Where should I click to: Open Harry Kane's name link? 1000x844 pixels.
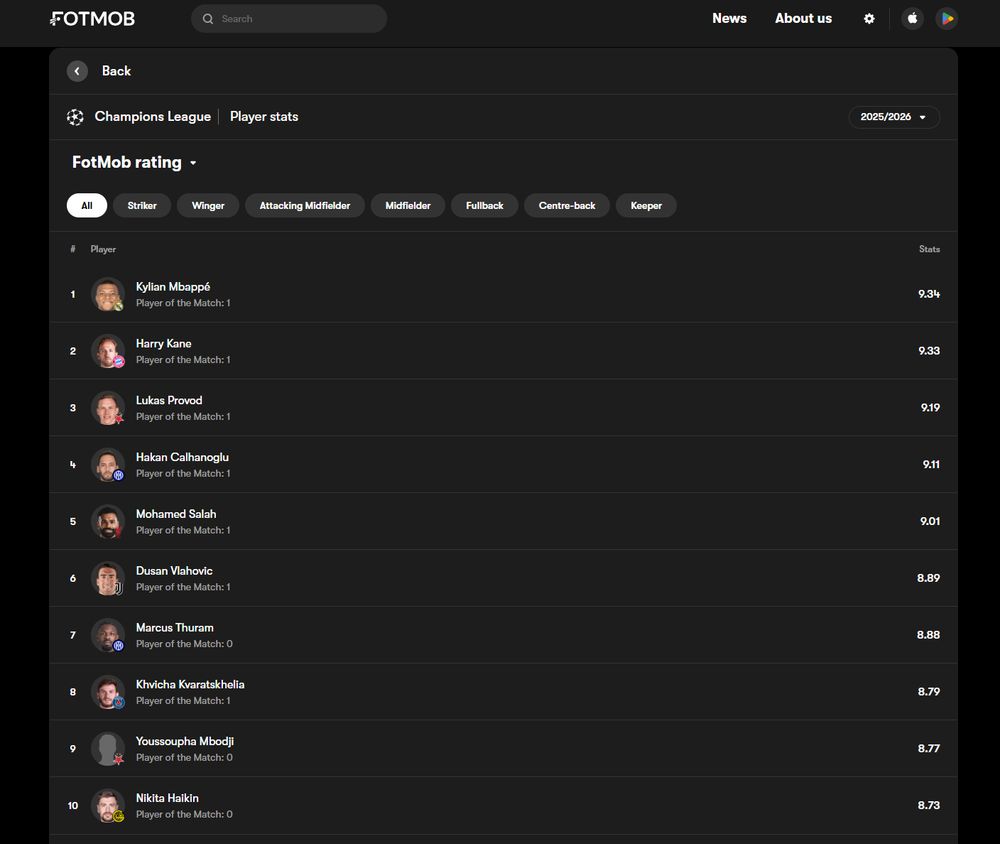click(x=163, y=344)
